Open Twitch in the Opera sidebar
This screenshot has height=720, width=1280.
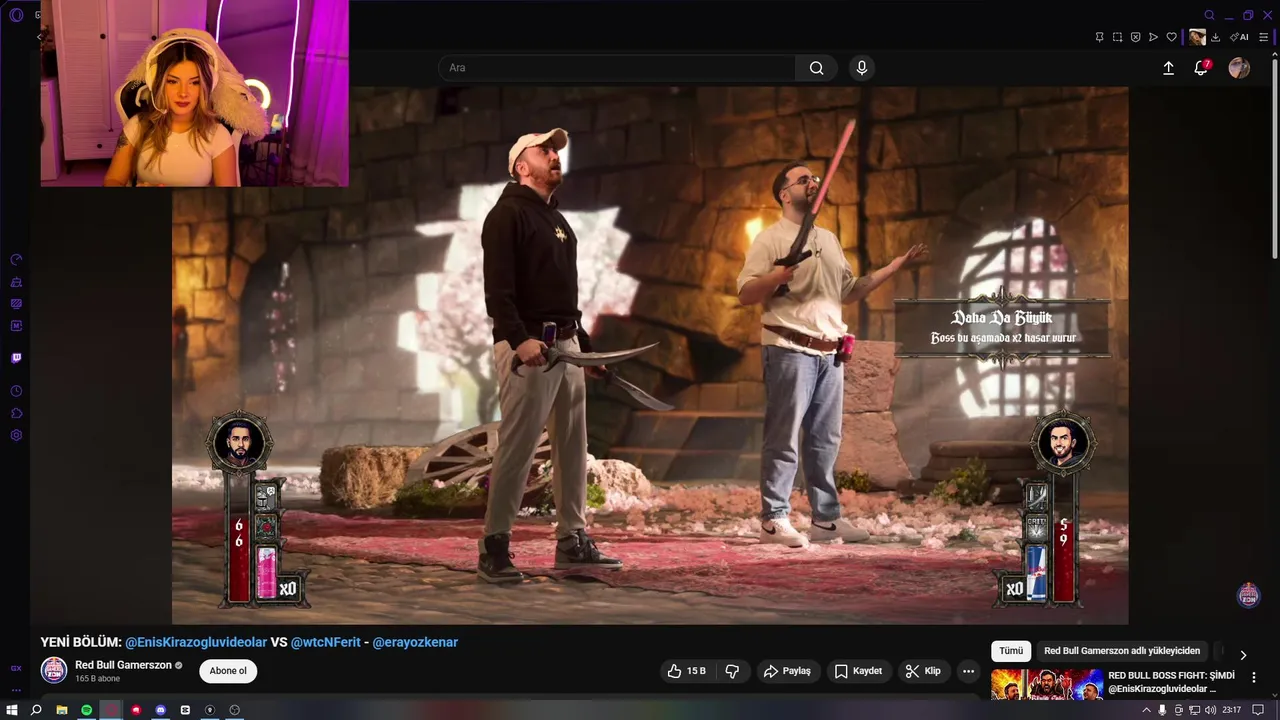(16, 358)
